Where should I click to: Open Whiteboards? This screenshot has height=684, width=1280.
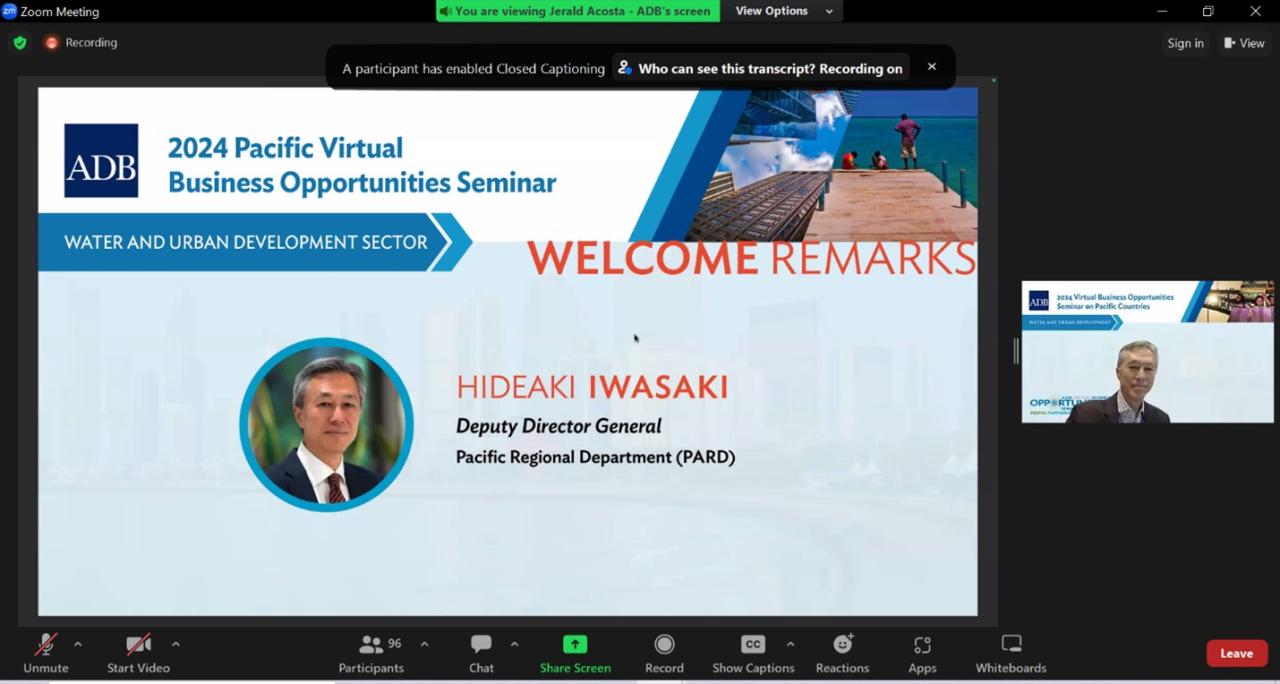point(1011,653)
